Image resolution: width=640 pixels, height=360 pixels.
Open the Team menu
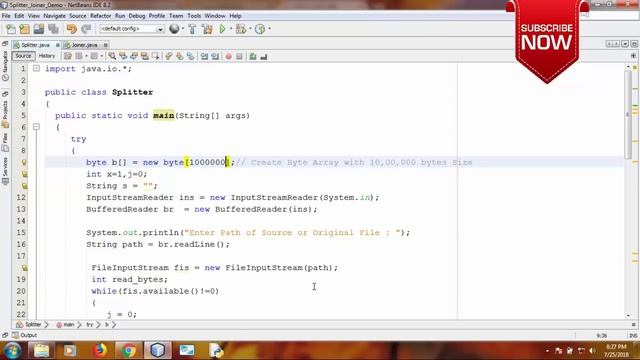pos(176,16)
